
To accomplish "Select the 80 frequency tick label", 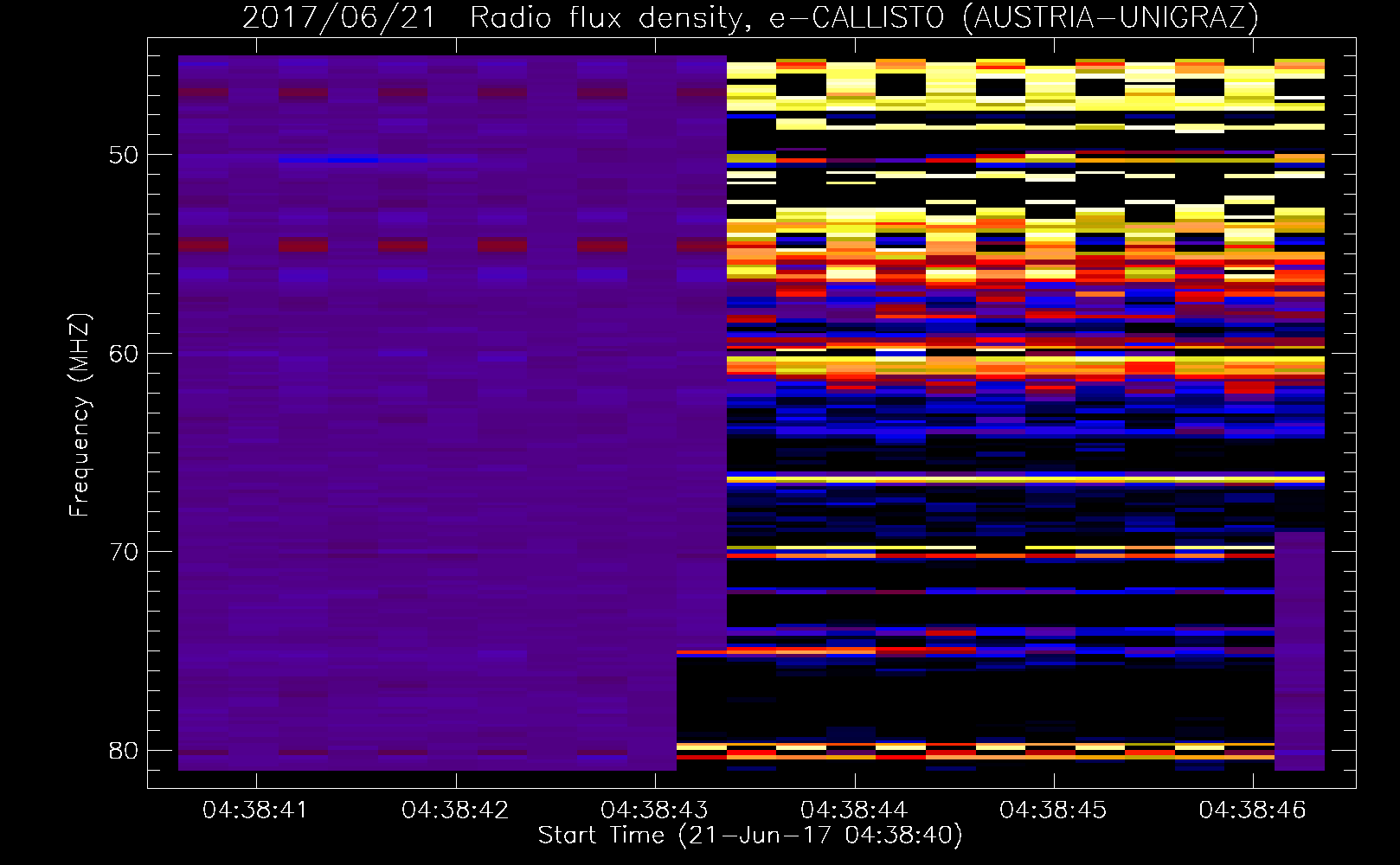I will (124, 751).
